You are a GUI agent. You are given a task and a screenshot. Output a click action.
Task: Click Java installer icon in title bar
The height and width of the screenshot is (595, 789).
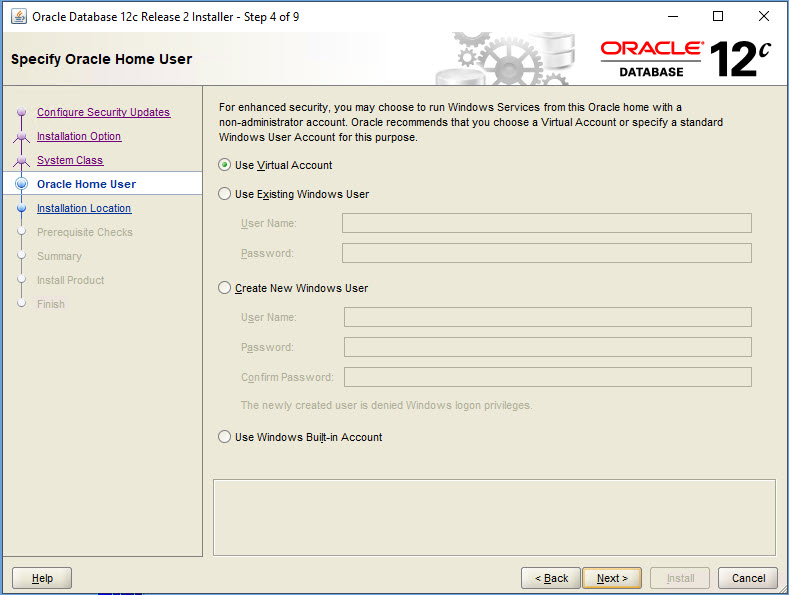[19, 16]
